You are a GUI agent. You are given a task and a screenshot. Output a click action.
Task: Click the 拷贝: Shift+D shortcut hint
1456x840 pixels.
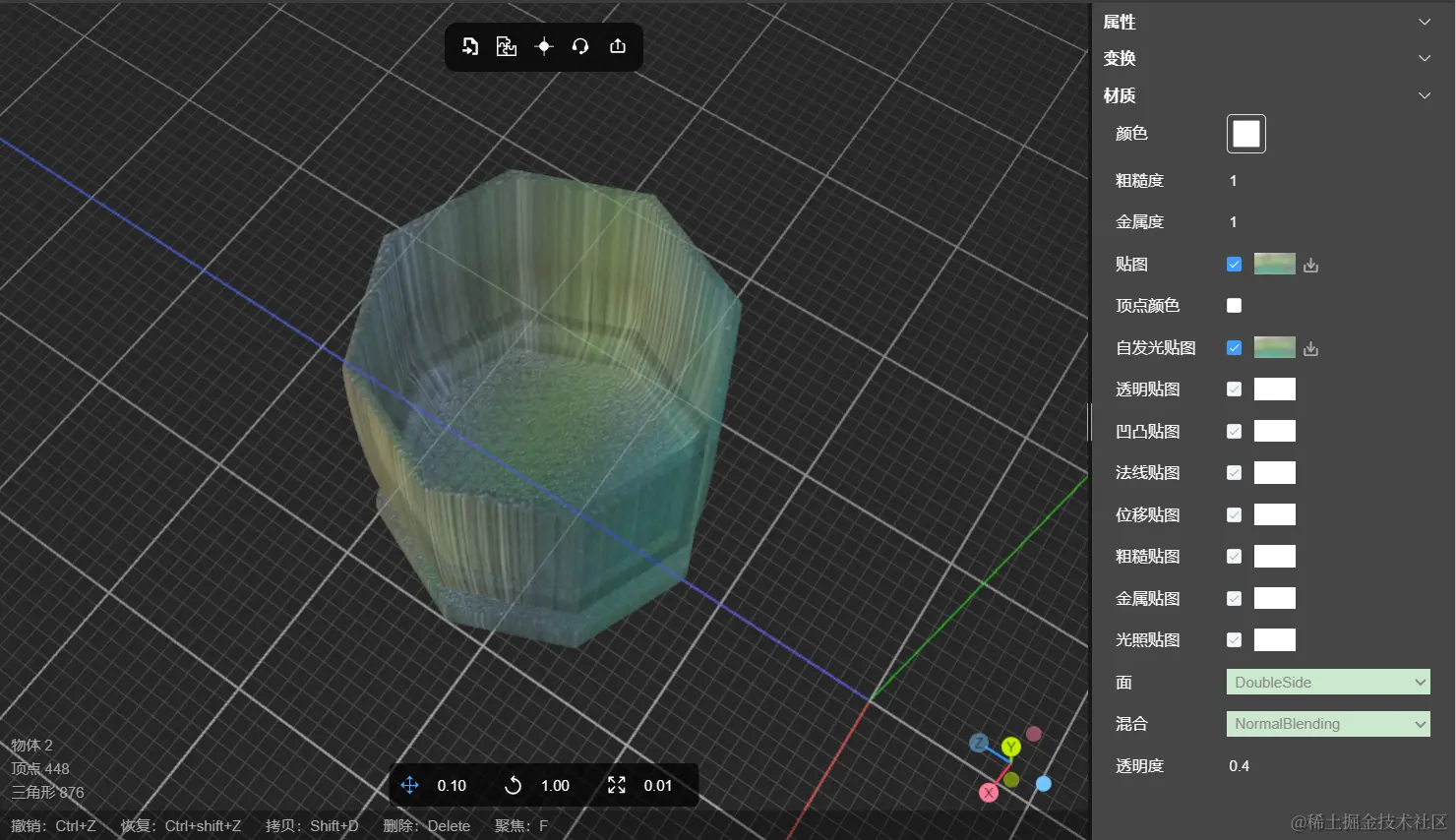point(312,826)
